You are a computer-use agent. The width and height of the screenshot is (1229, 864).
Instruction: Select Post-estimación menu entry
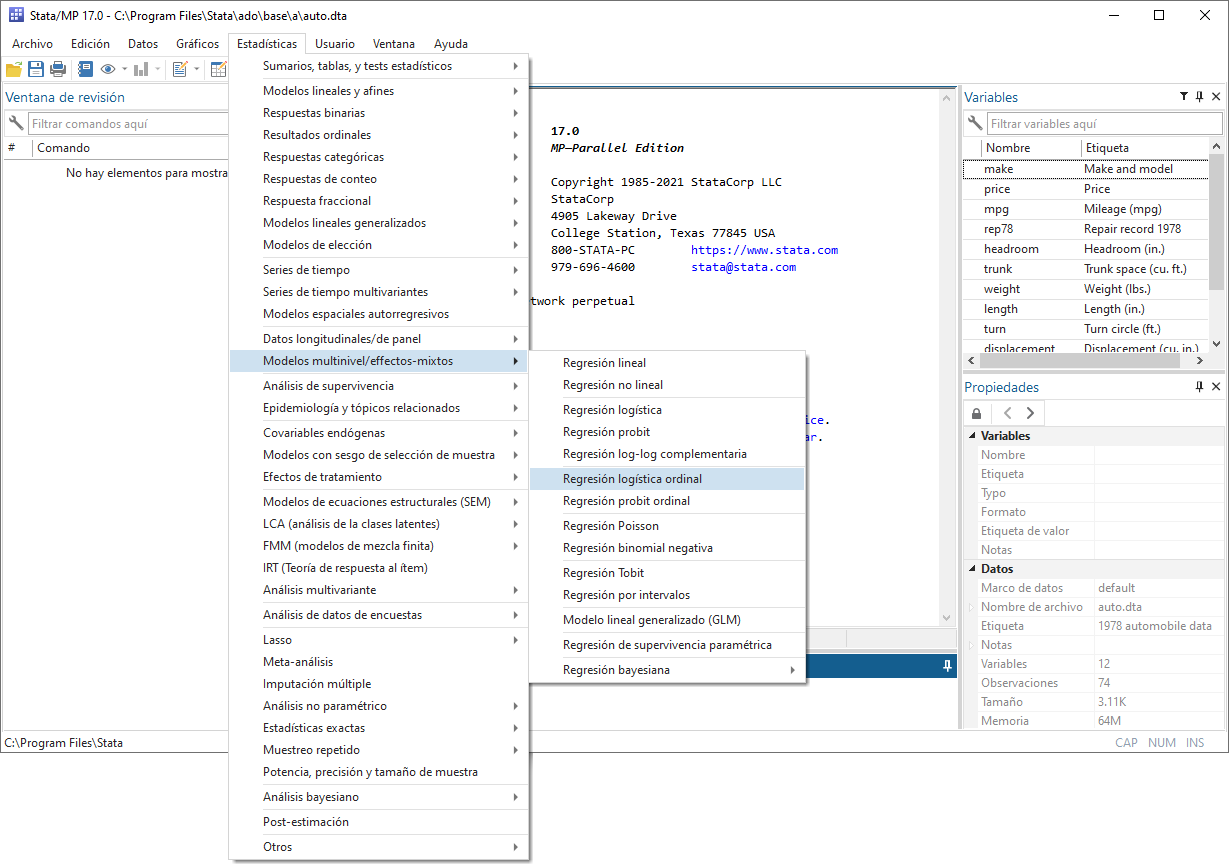coord(379,822)
